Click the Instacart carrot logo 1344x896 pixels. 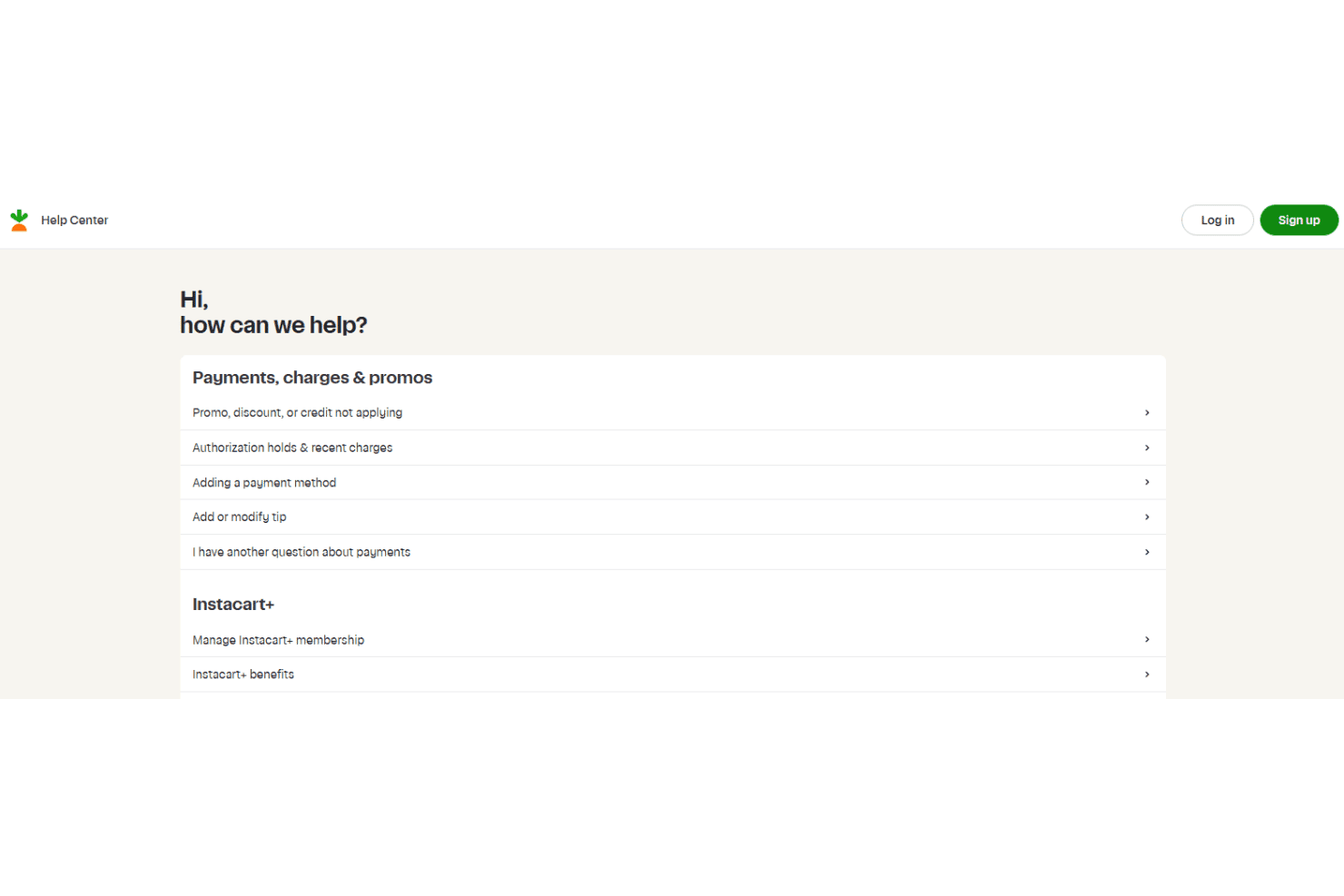(19, 221)
